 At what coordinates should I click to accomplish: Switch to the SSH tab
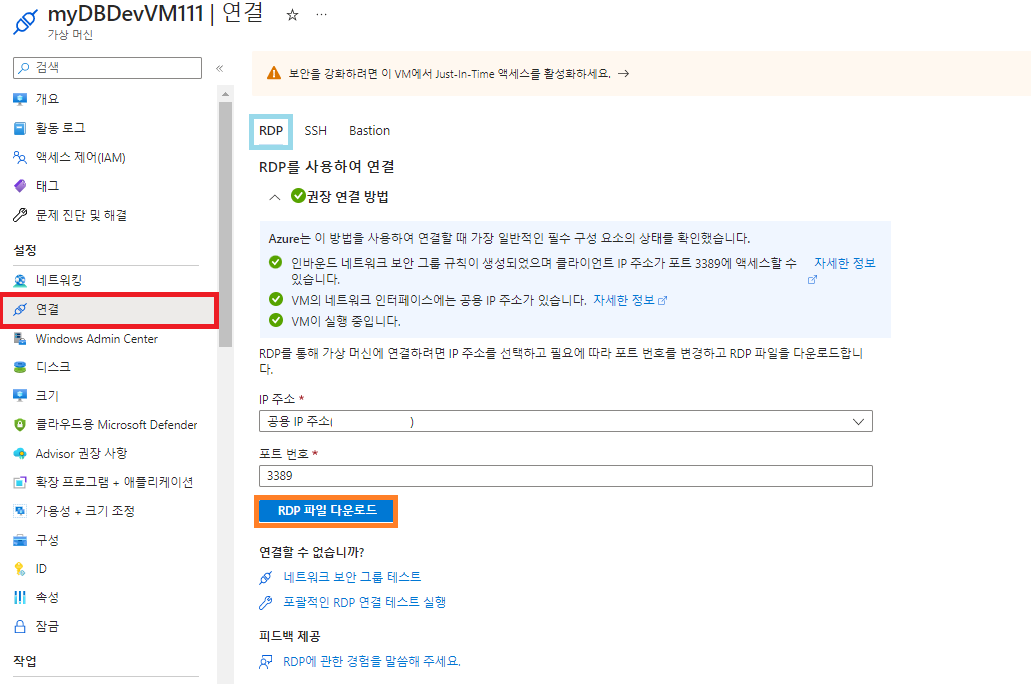click(316, 131)
